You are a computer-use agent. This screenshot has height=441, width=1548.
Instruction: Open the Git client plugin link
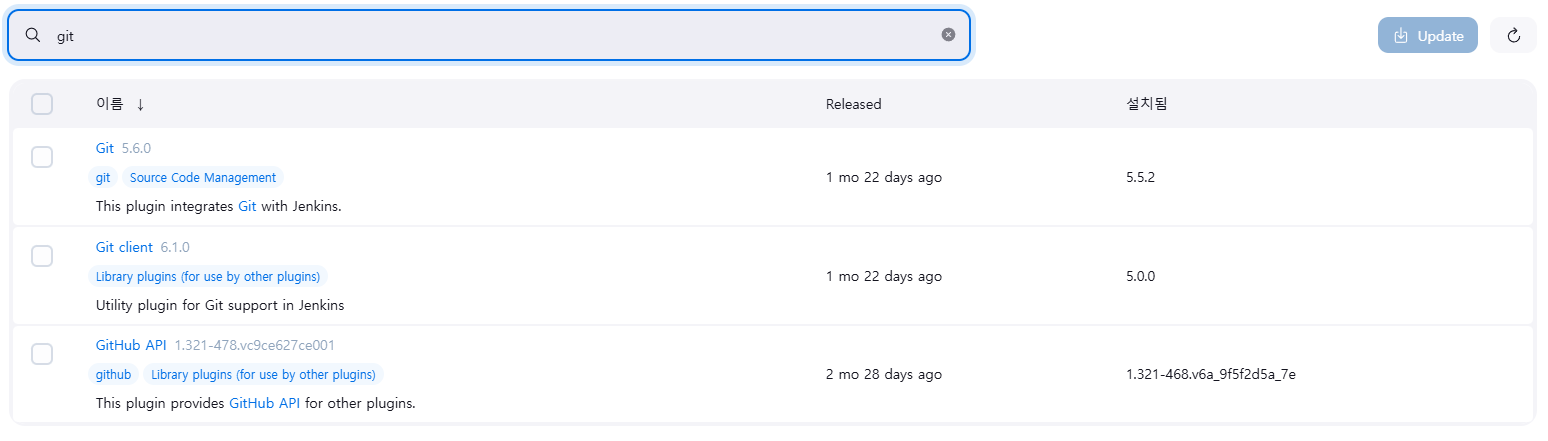[x=124, y=247]
